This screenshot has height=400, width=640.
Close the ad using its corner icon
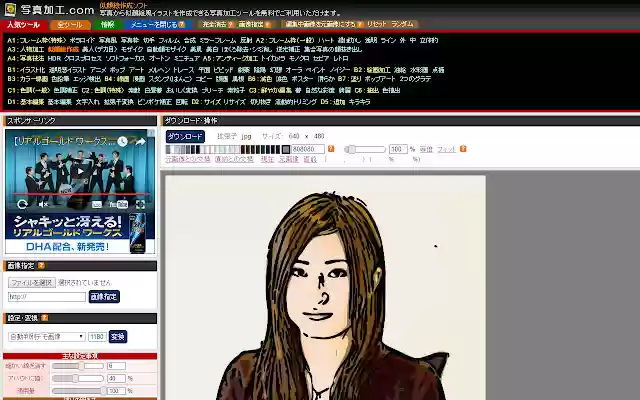click(151, 133)
